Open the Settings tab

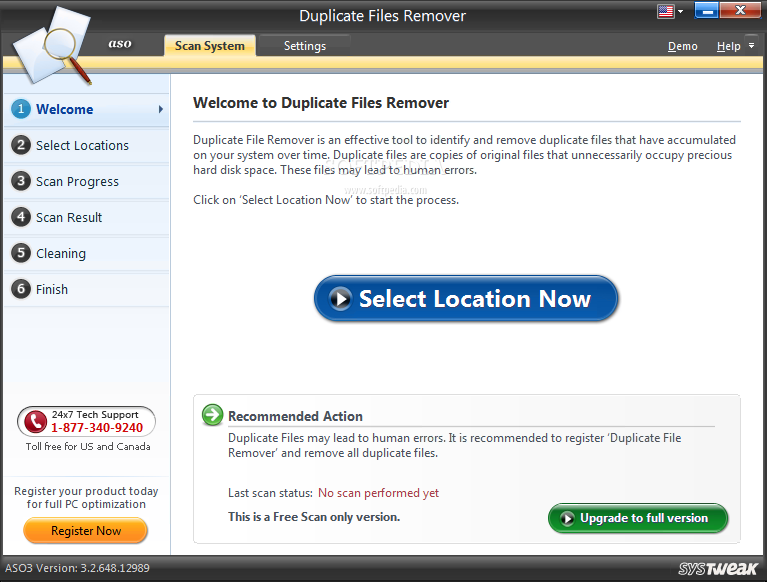305,45
